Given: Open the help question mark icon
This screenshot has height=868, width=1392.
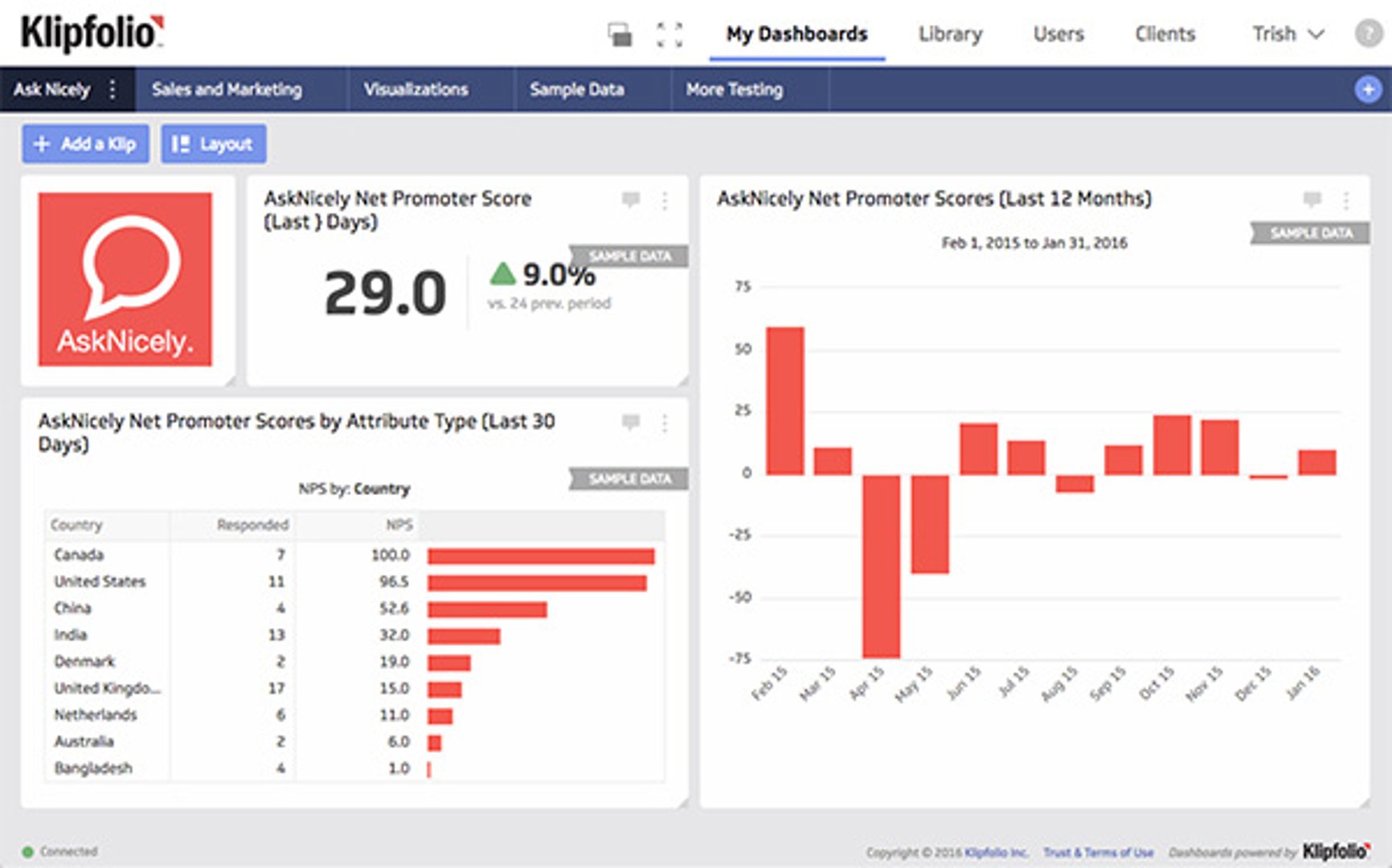Looking at the screenshot, I should pos(1368,34).
